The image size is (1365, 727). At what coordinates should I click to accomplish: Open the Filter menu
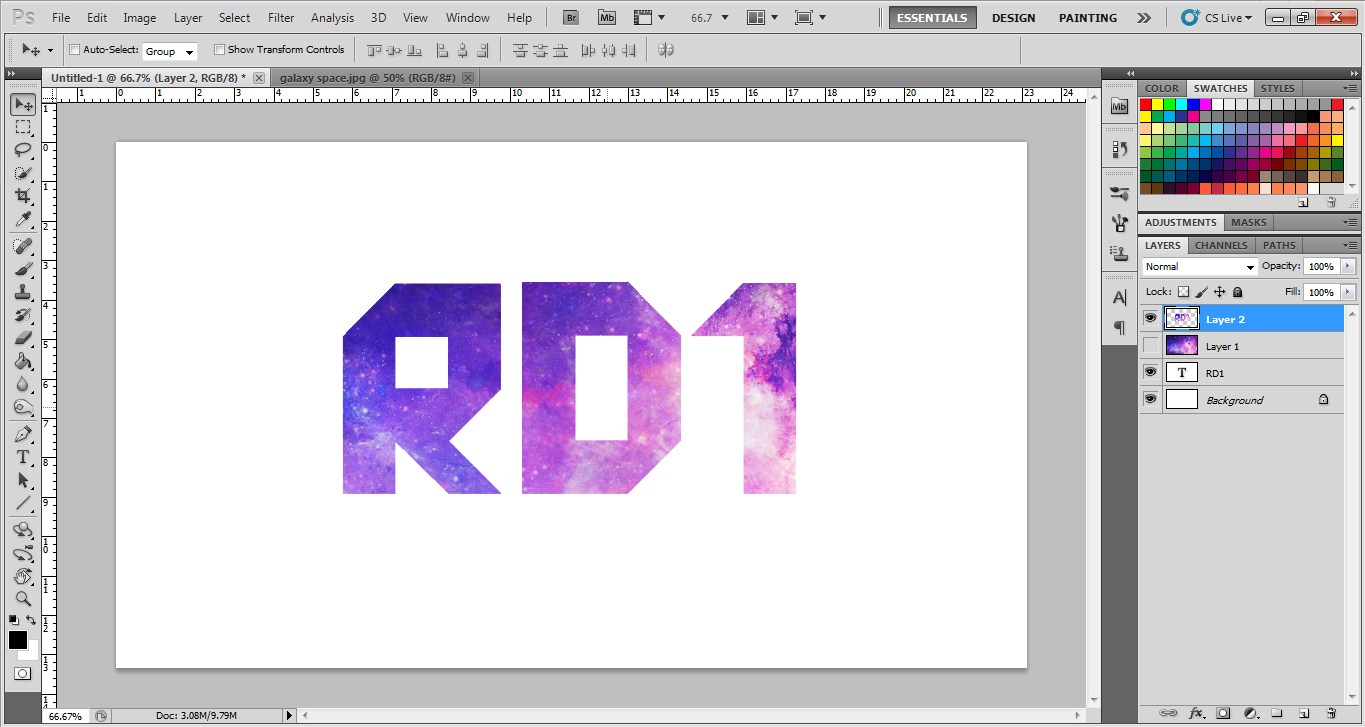(x=280, y=17)
